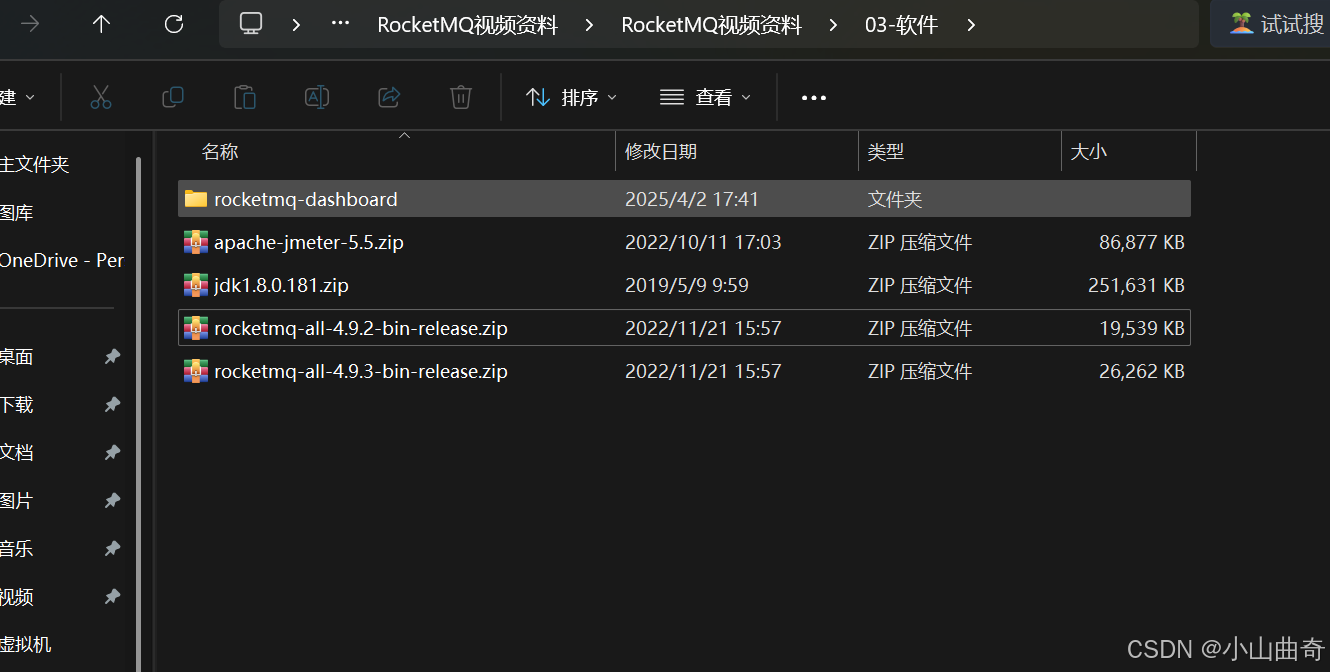Open 虚拟机 in the navigation pane
Image resolution: width=1330 pixels, height=672 pixels.
point(26,645)
